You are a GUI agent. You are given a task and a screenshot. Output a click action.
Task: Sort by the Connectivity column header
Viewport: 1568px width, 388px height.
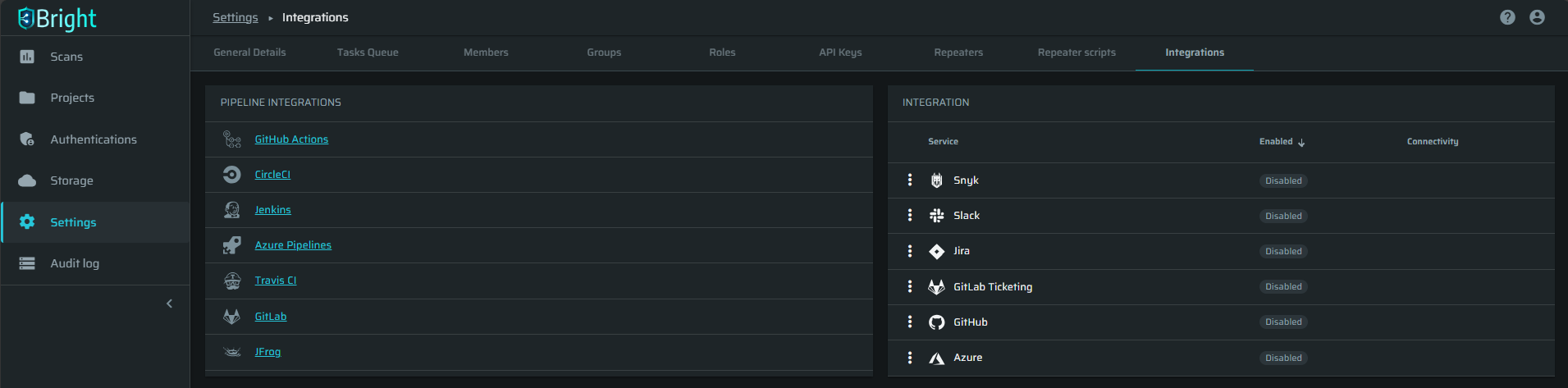point(1433,142)
